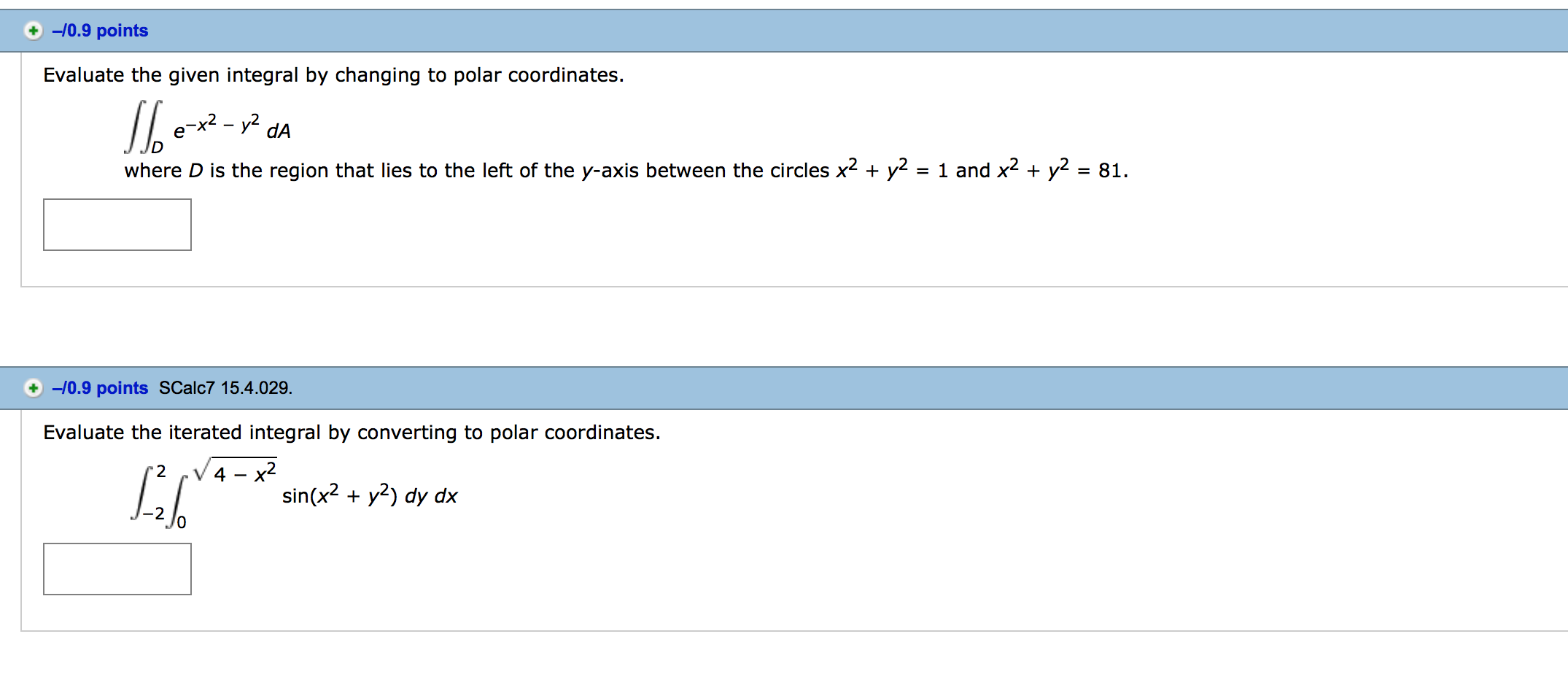Click the –/0.9 points label on the first question
The image size is (1568, 677).
[100, 30]
